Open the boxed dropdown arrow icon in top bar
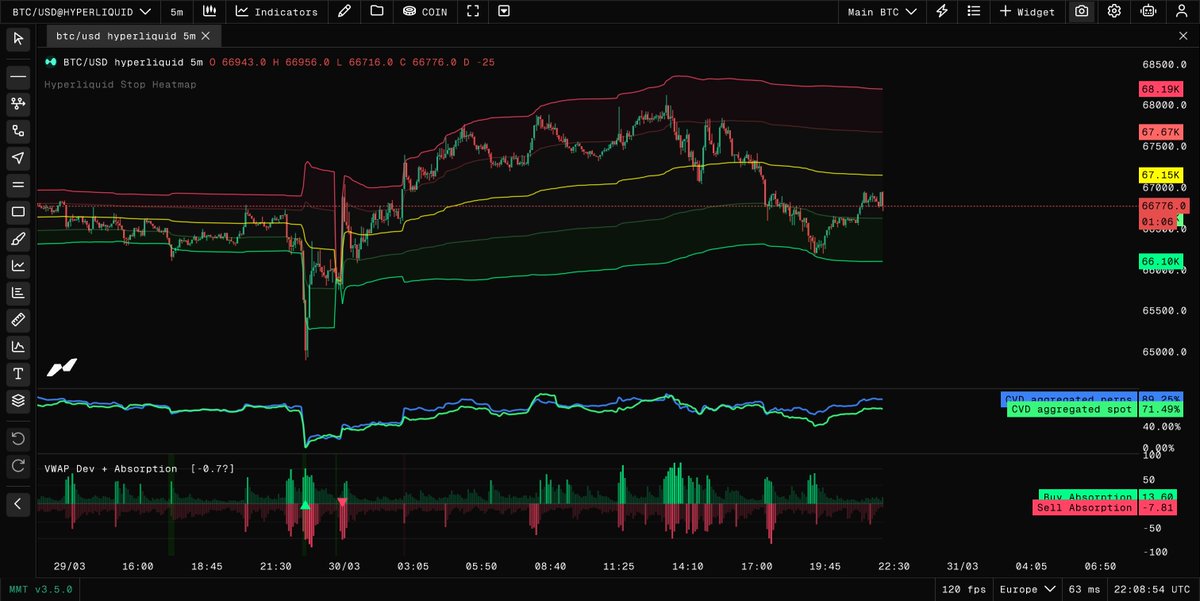Screen dimensions: 1200x601 [503, 11]
